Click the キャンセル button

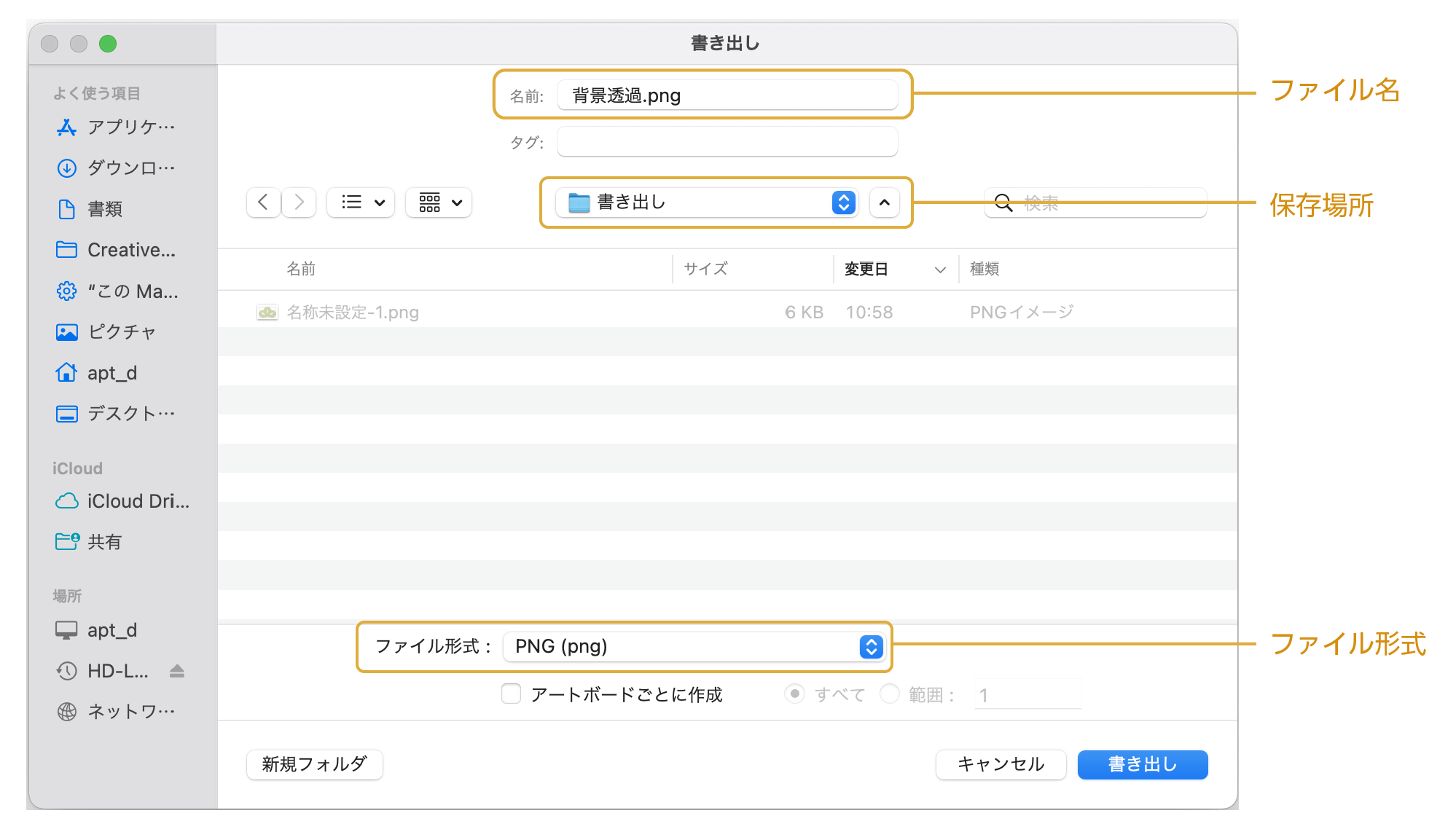[1001, 765]
